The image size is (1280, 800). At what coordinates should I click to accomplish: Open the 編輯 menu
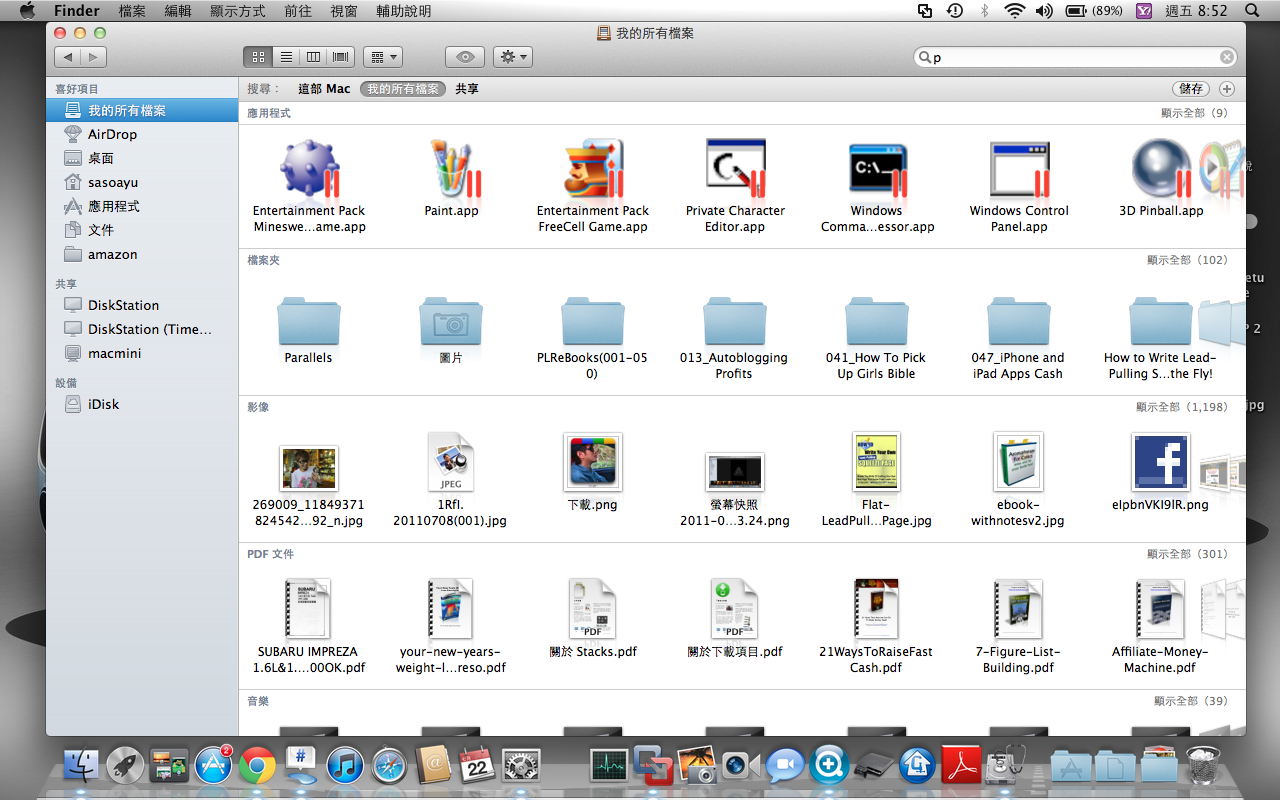pos(178,11)
